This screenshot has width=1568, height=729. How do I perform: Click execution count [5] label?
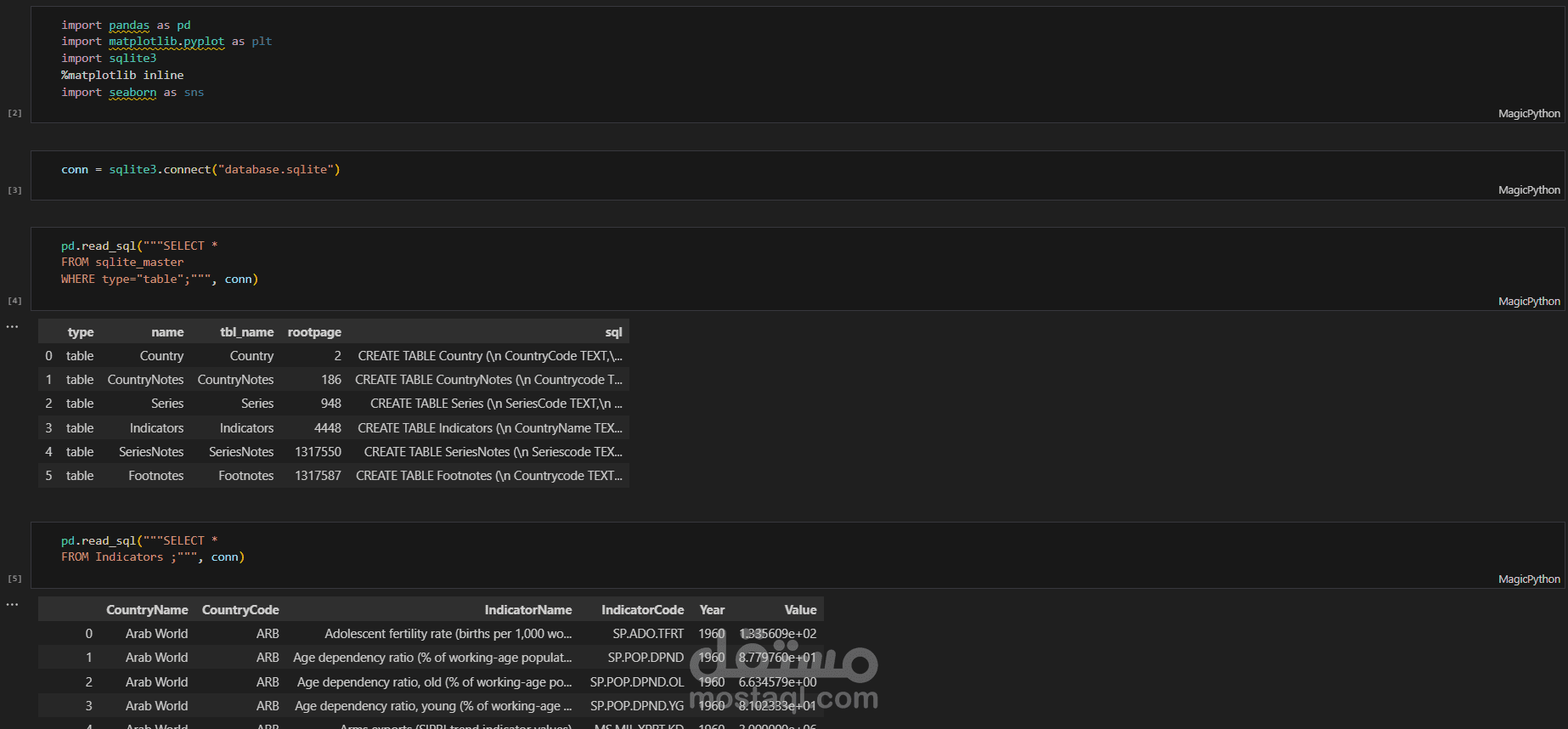point(14,579)
